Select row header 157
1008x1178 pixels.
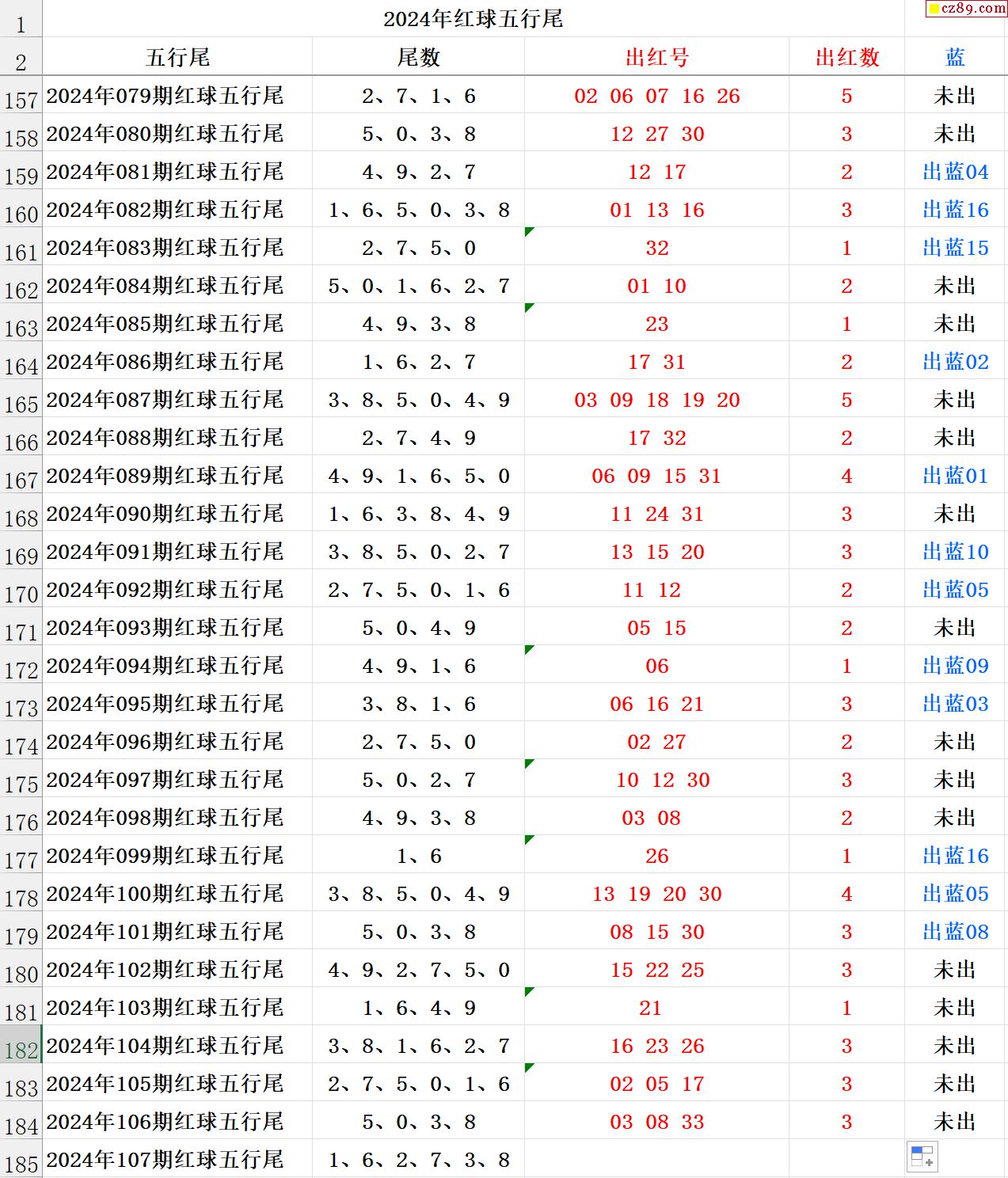21,96
